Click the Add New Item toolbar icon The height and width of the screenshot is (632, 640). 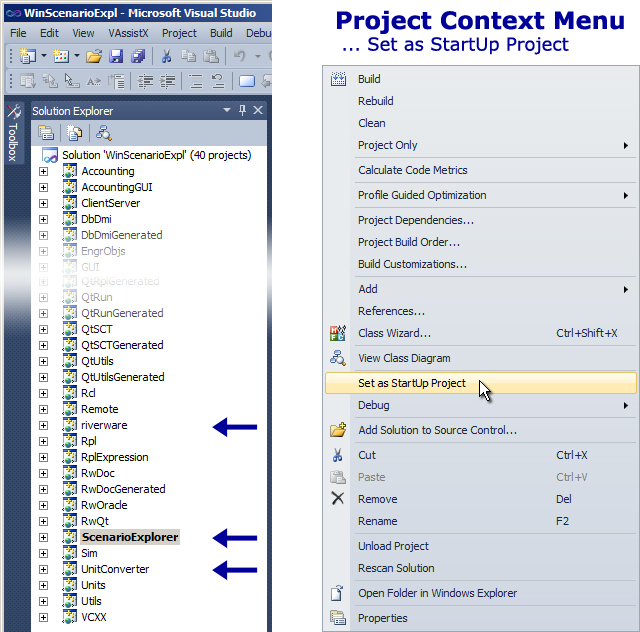[x=61, y=56]
